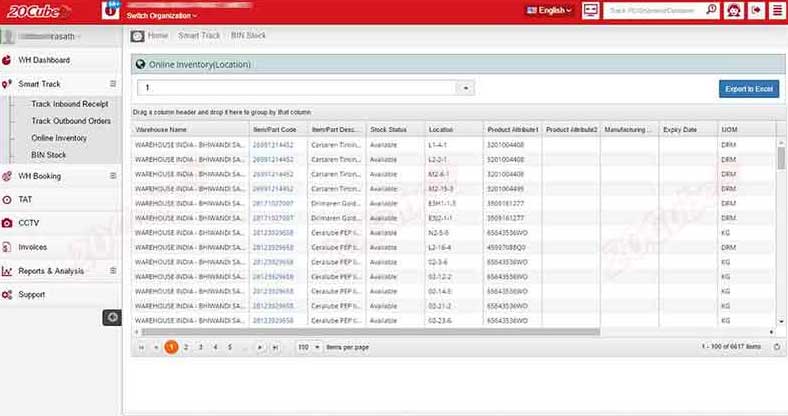
Task: Select Online Inventory in sidebar
Action: click(58, 138)
